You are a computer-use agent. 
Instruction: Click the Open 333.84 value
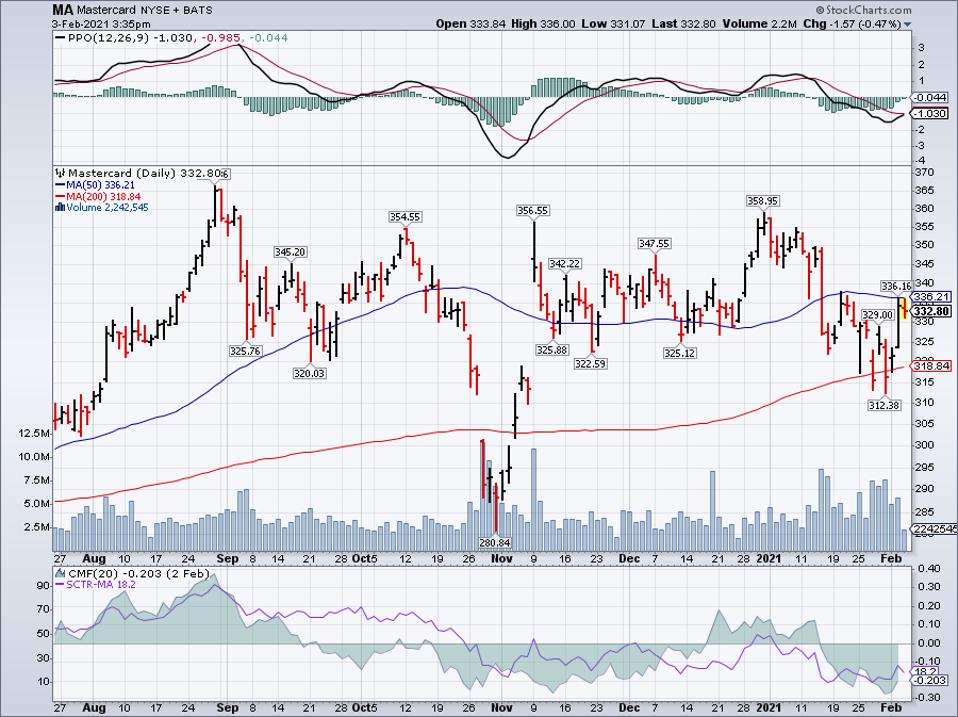pos(470,24)
